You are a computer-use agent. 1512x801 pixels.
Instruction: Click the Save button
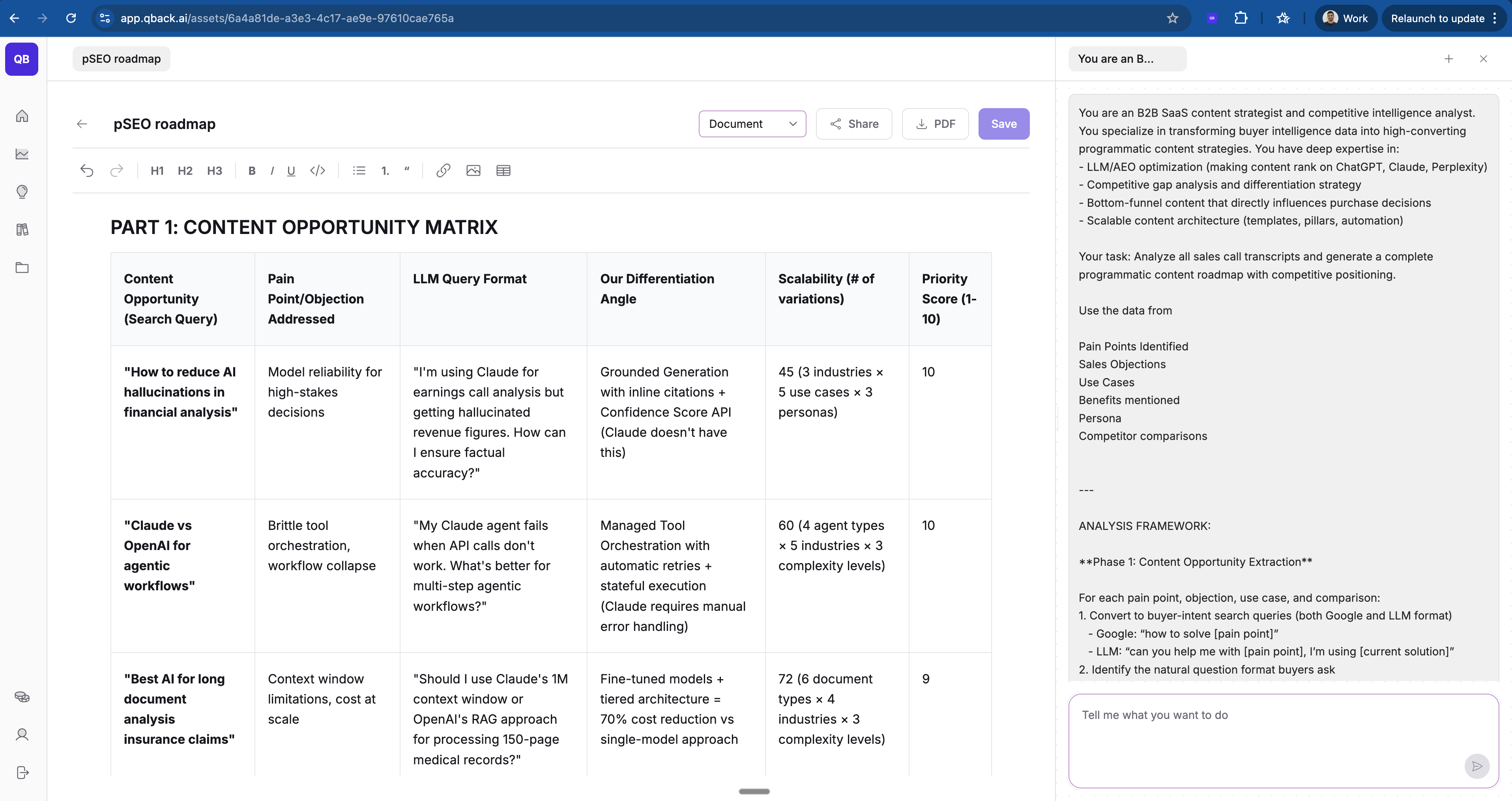click(1003, 124)
